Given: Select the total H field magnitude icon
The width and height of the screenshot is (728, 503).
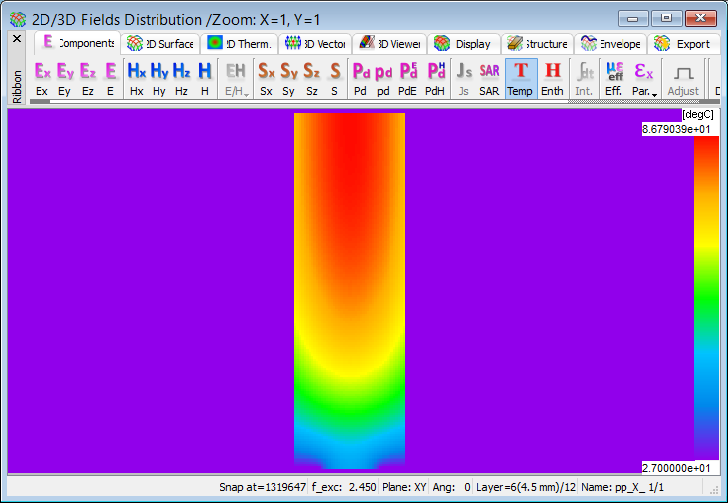Looking at the screenshot, I should (204, 78).
